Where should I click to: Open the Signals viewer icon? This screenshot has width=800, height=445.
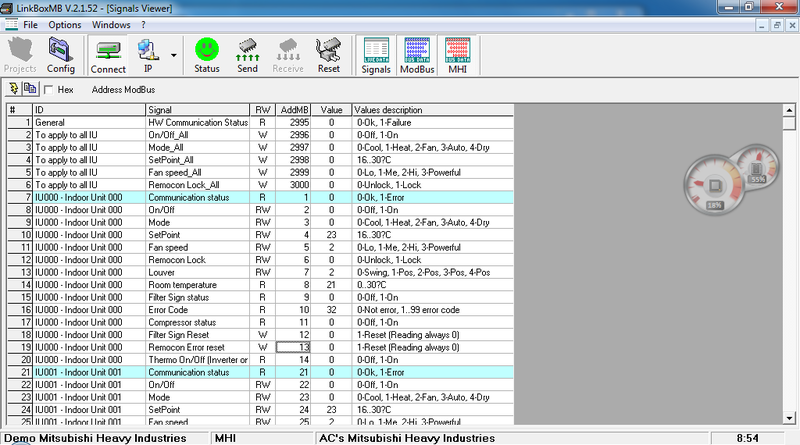click(x=376, y=54)
